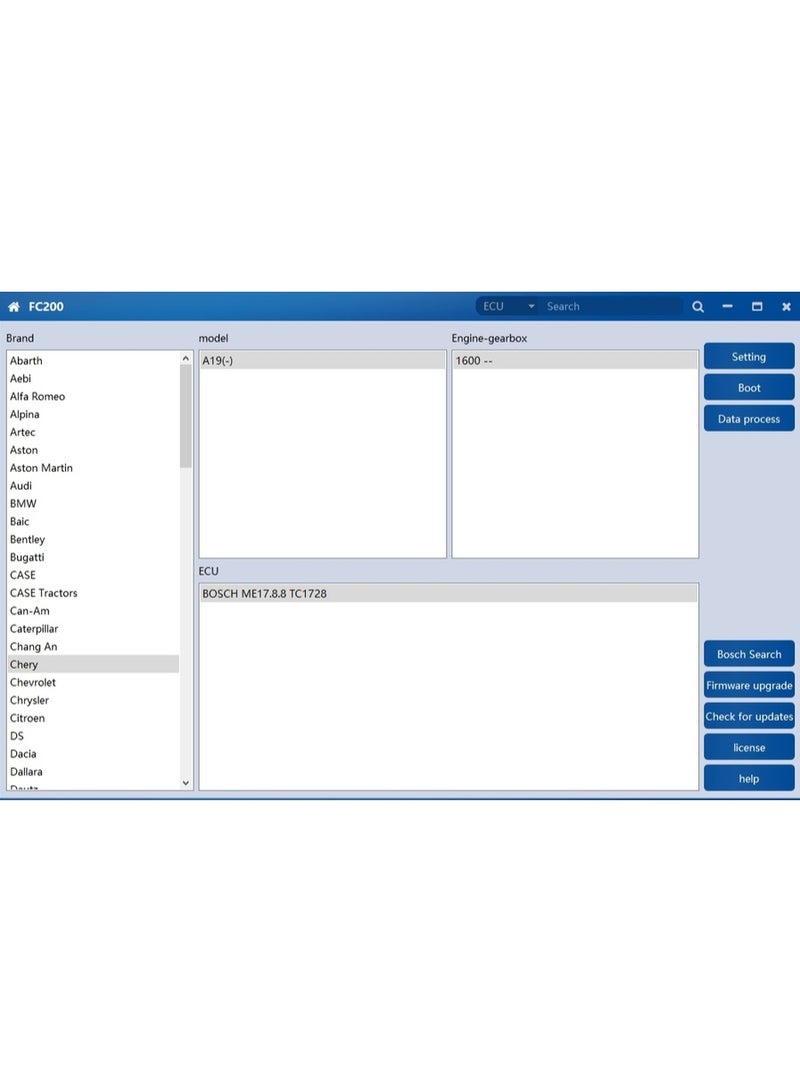Viewport: 800px width, 1091px height.
Task: Open the help button
Action: pyautogui.click(x=749, y=779)
